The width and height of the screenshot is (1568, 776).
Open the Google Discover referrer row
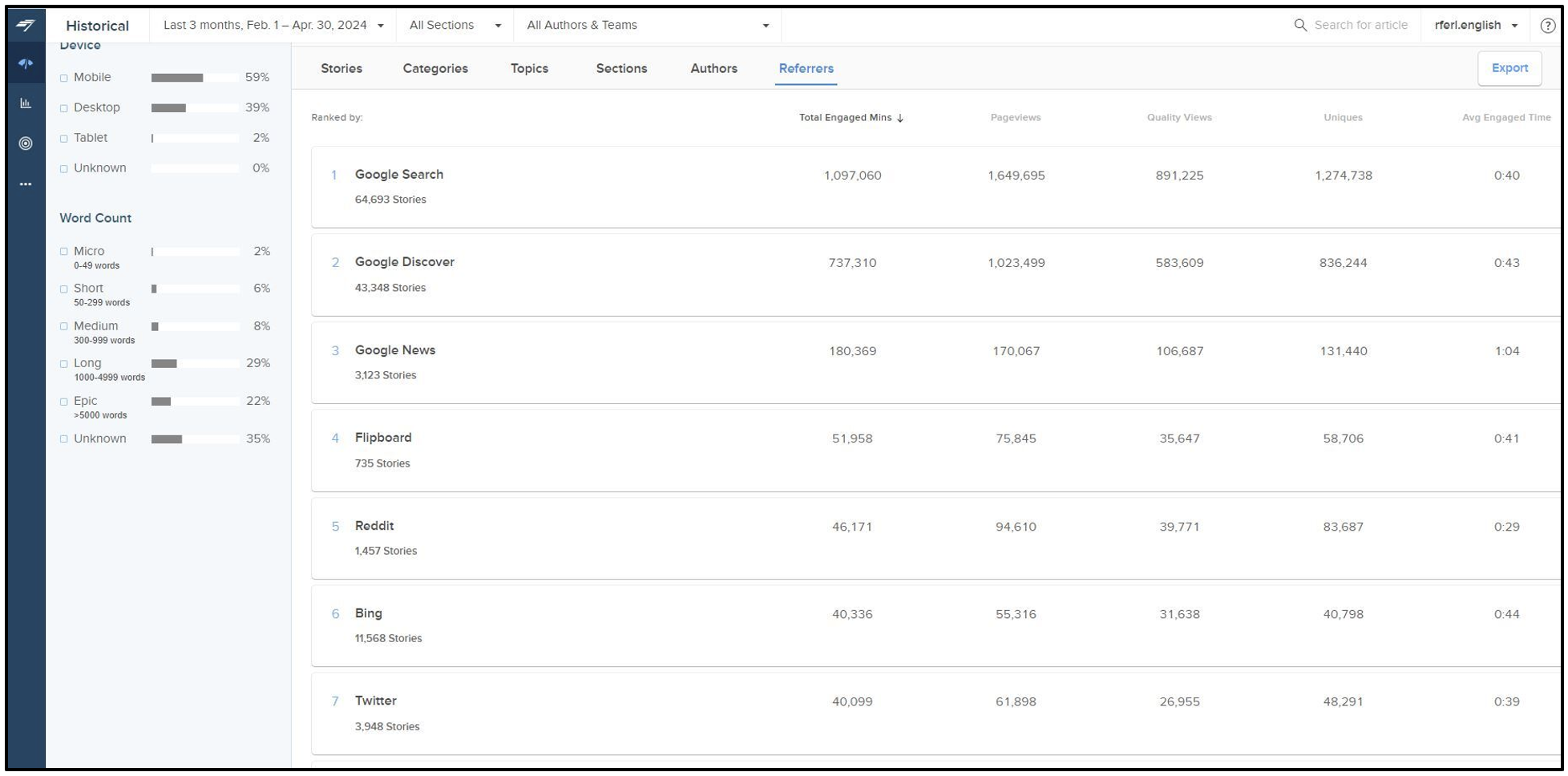(936, 275)
